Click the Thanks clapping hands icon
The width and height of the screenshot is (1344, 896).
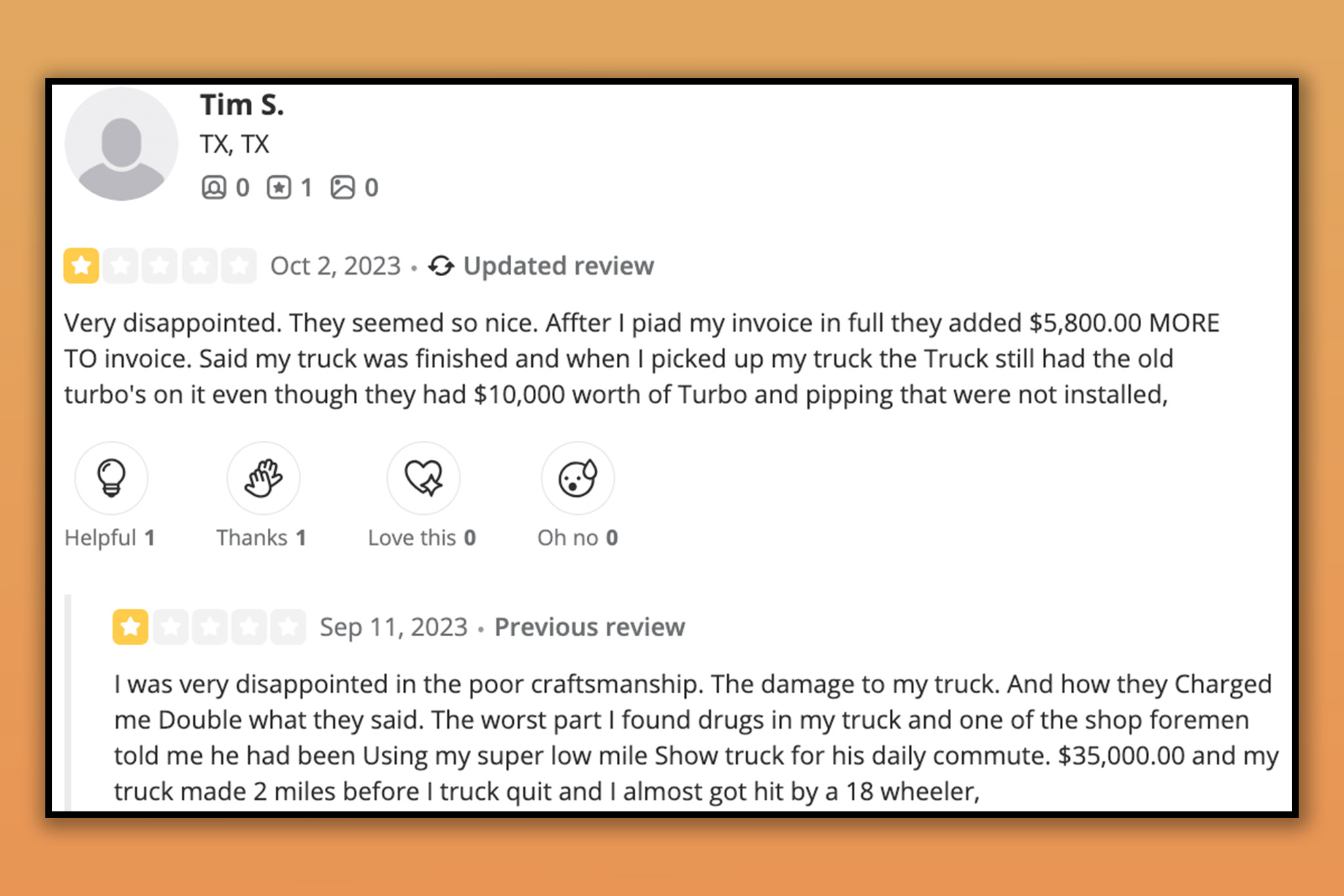(263, 478)
